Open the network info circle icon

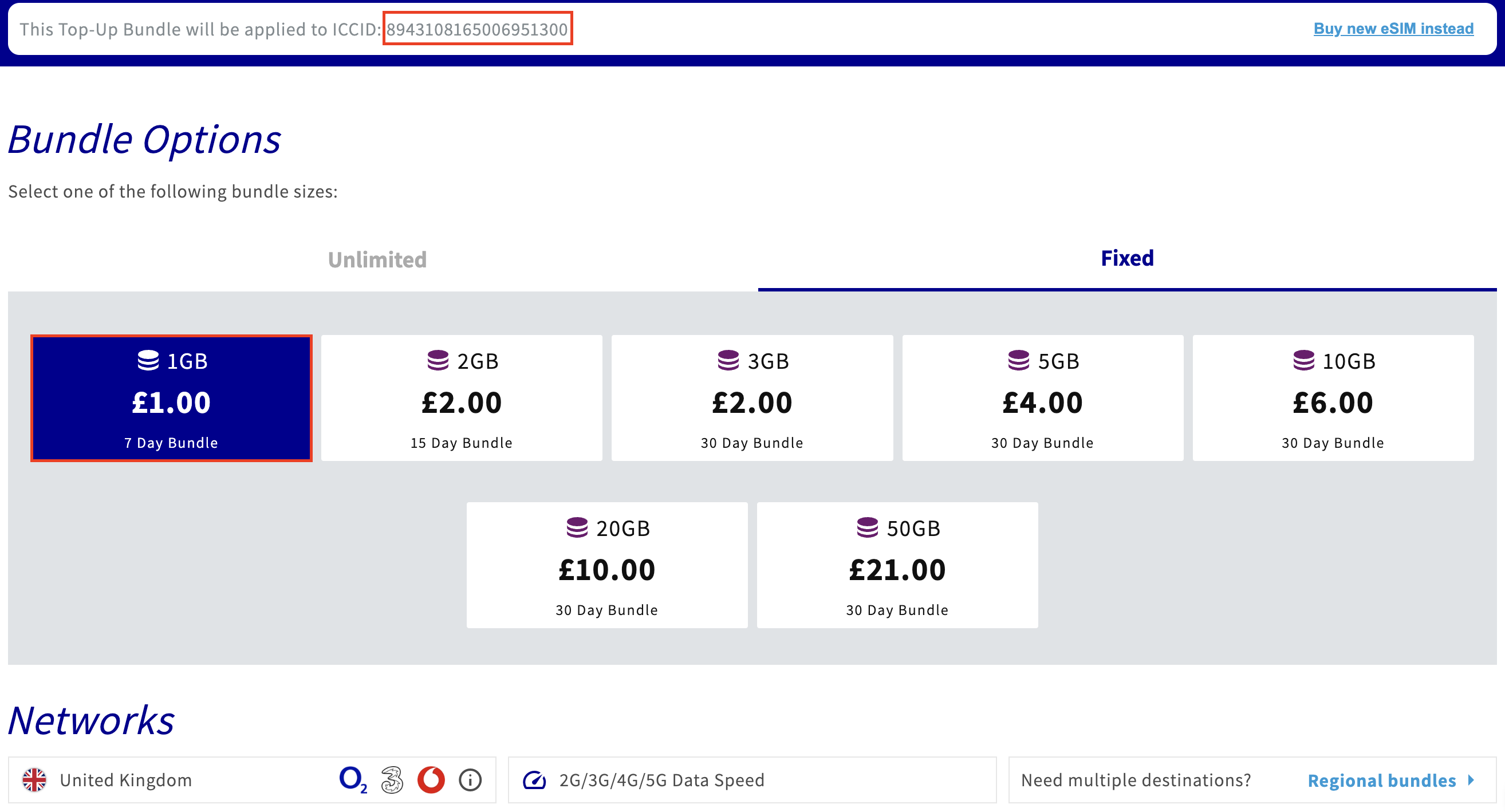[x=470, y=780]
